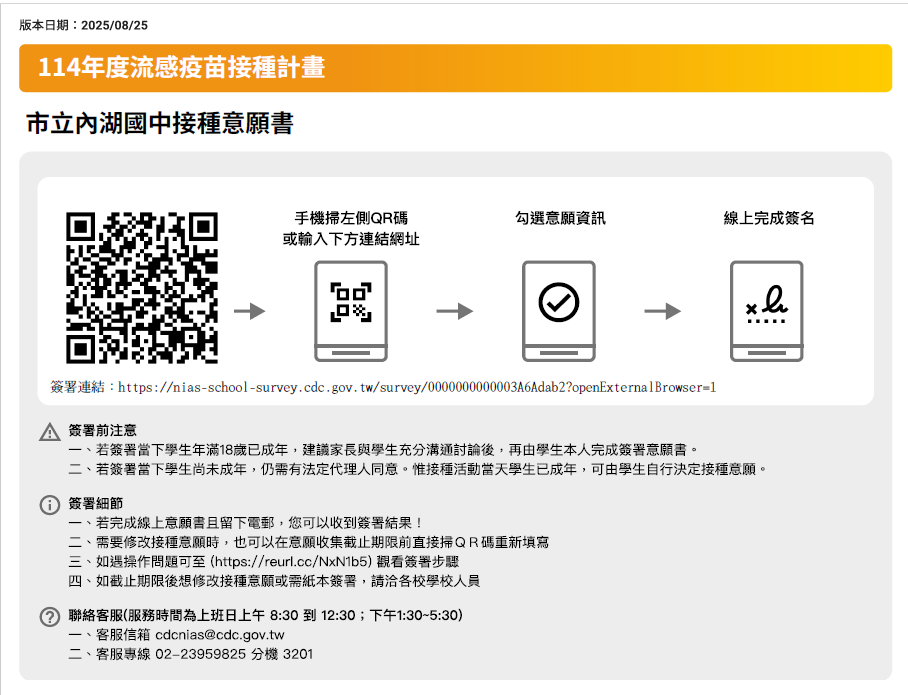Click the info circle icon beside 簽署細節
The width and height of the screenshot is (908, 695).
[x=50, y=504]
